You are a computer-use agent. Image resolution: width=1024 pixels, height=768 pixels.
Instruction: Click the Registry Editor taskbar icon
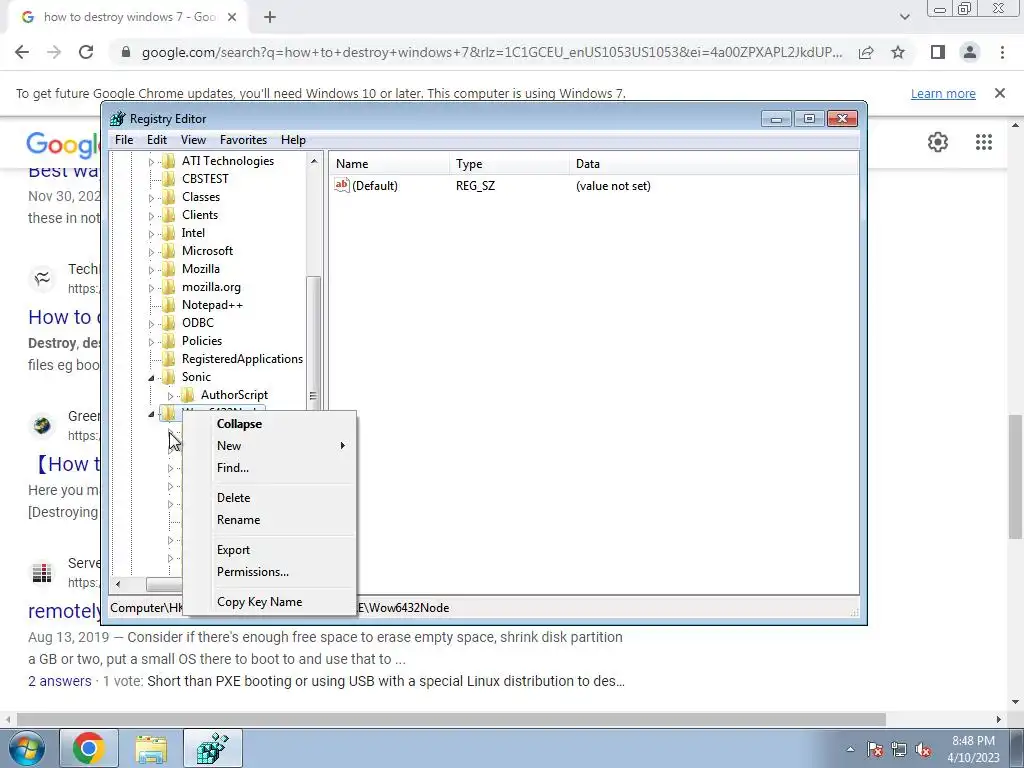pyautogui.click(x=213, y=749)
